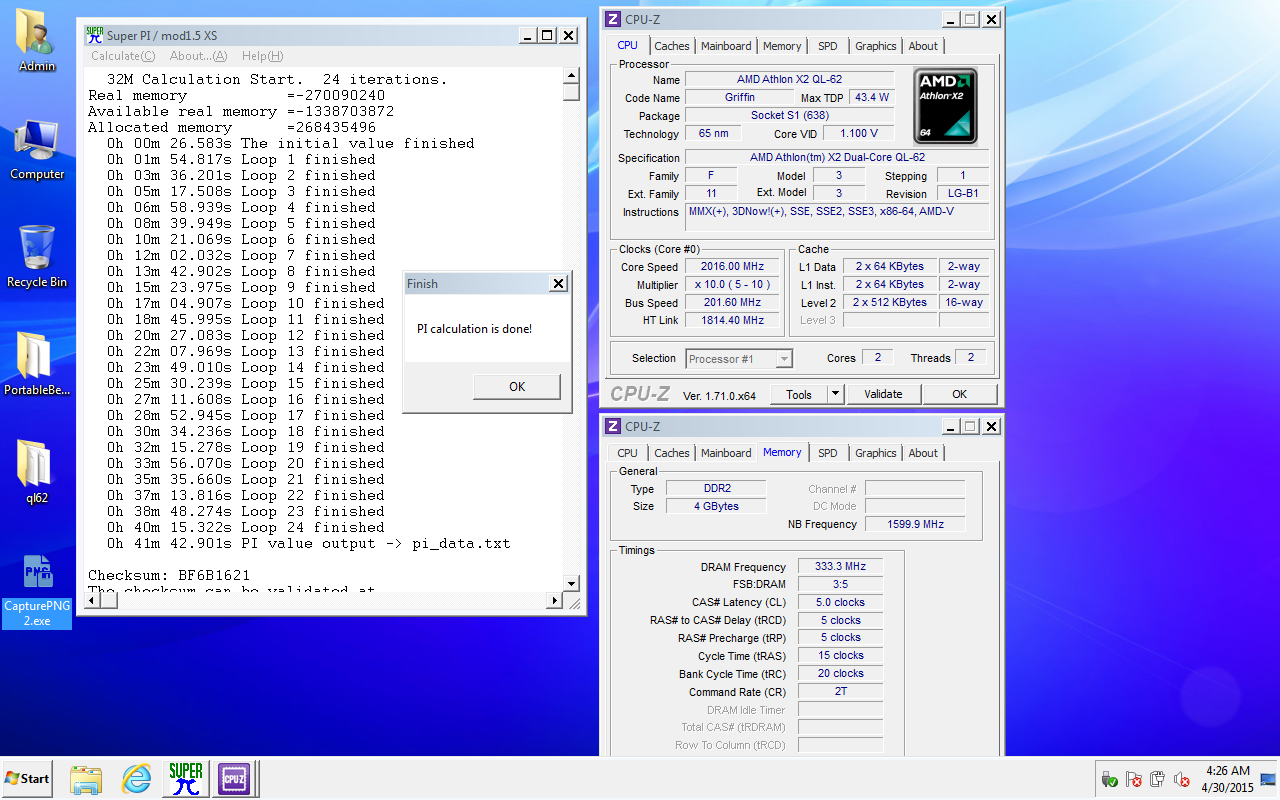Click the Command Rate value 2T
Viewport: 1280px width, 800px height.
[840, 692]
